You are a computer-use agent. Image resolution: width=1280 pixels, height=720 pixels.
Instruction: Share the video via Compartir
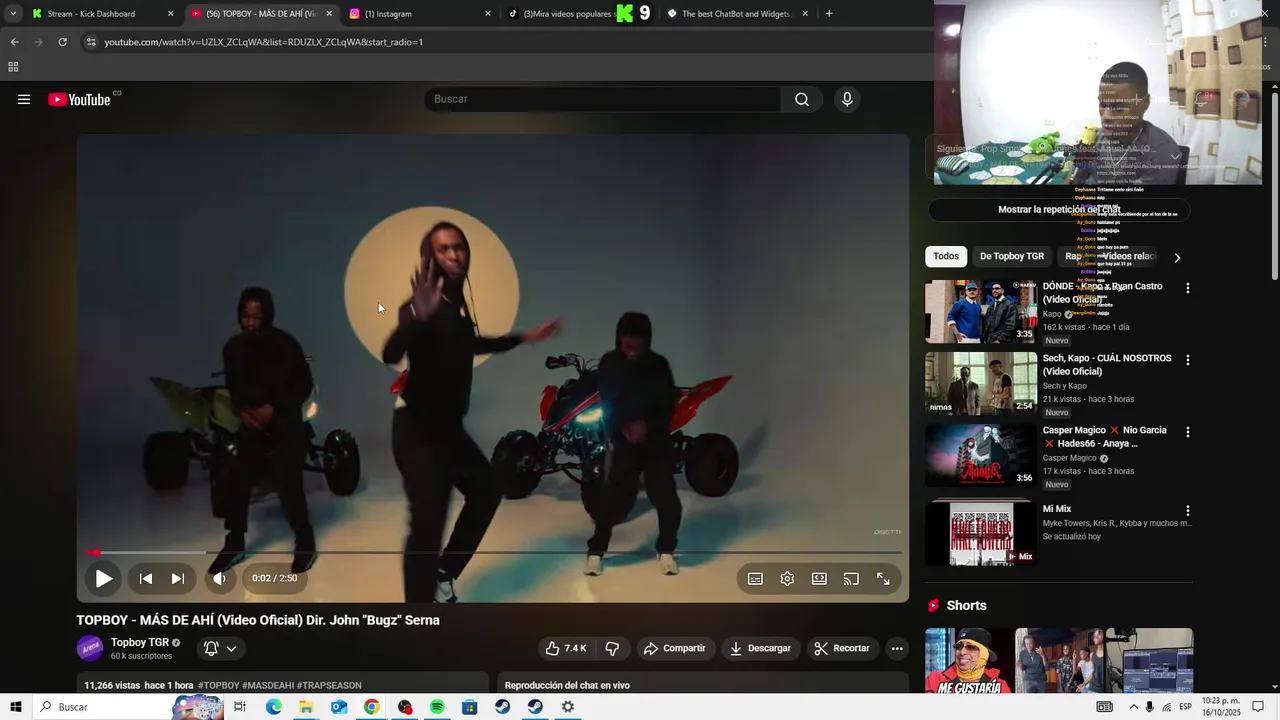[675, 648]
